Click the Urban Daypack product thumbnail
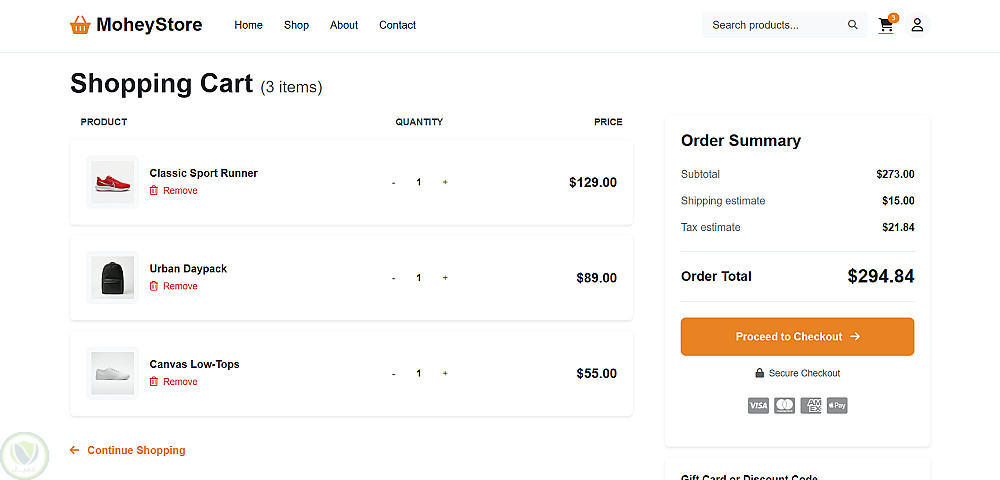 pyautogui.click(x=112, y=277)
